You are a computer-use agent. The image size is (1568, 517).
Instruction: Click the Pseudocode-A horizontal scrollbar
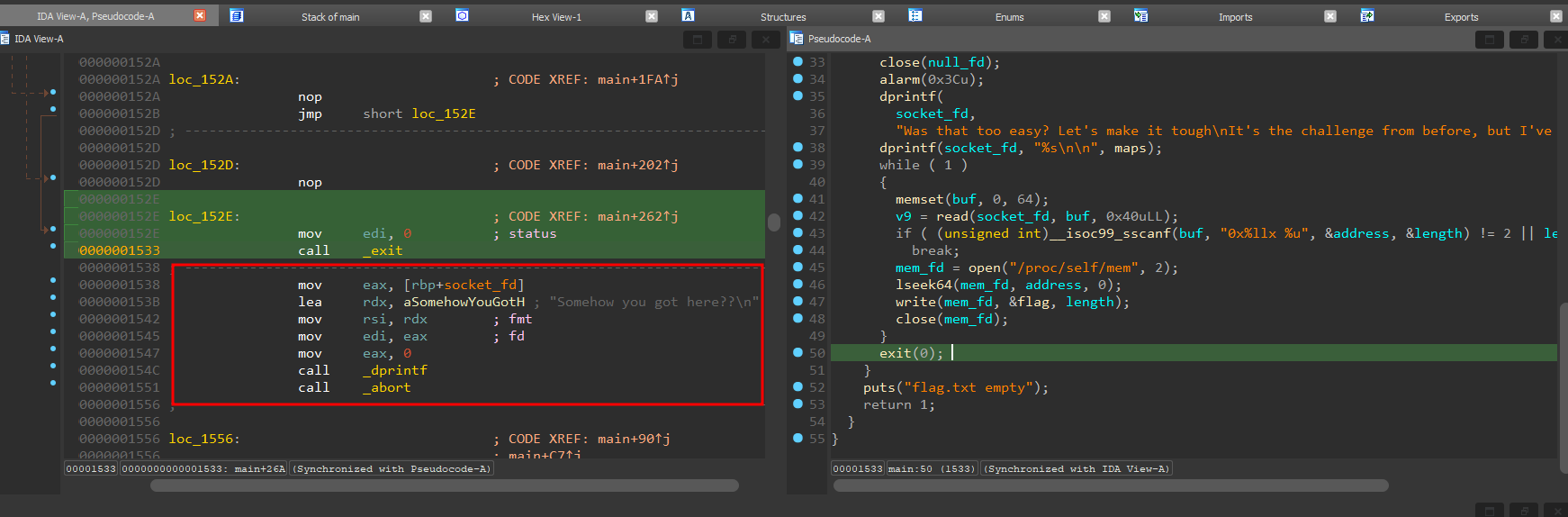pos(1110,485)
